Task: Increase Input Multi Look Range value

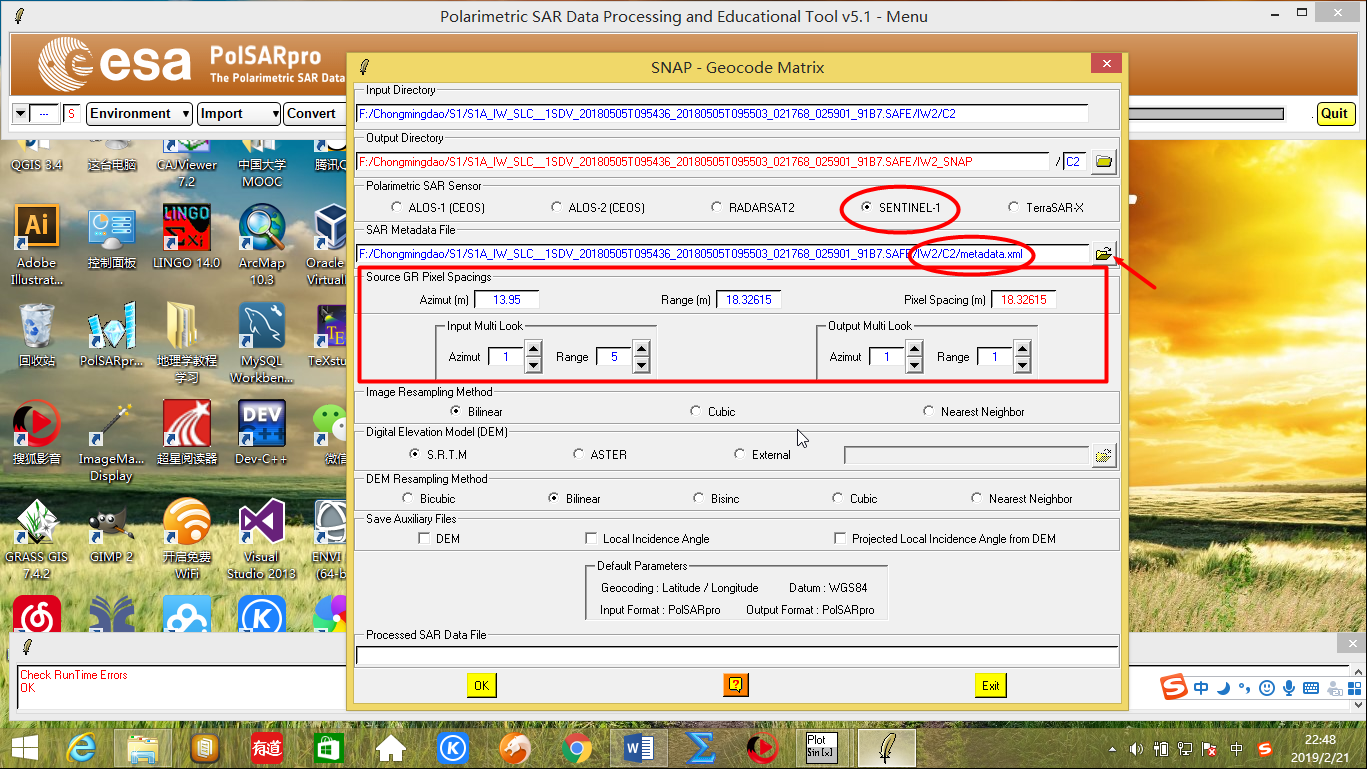Action: click(x=641, y=349)
